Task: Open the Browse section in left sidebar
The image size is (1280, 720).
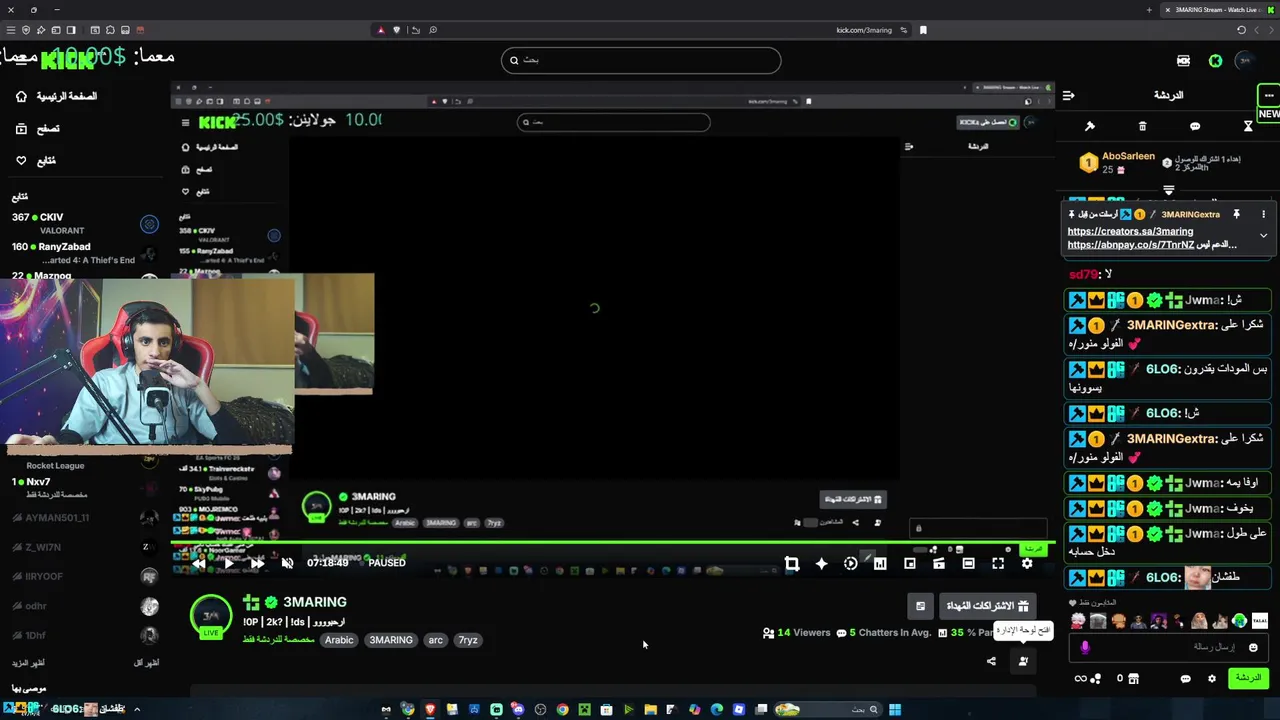Action: pyautogui.click(x=37, y=129)
